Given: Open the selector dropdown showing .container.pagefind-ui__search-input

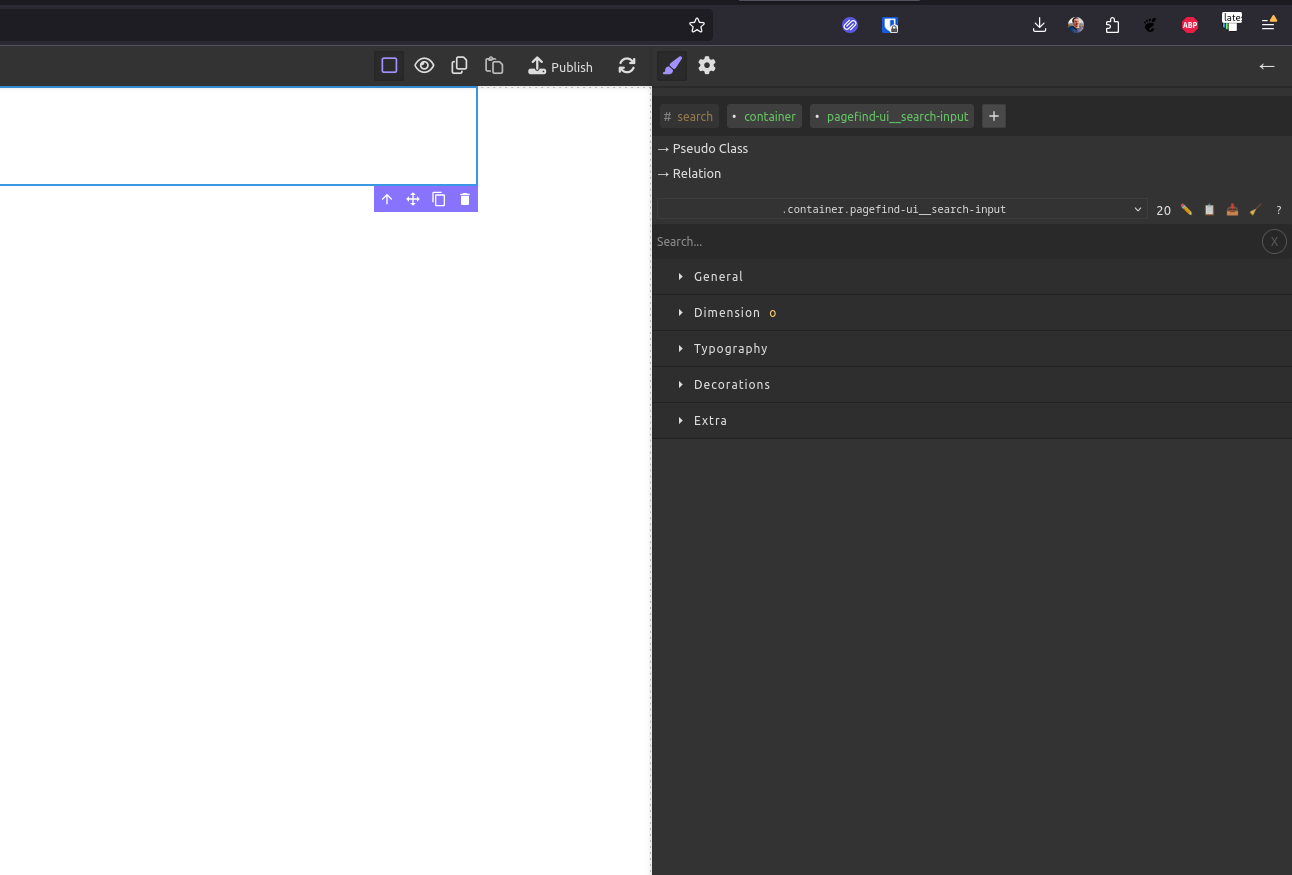Looking at the screenshot, I should (x=1137, y=209).
